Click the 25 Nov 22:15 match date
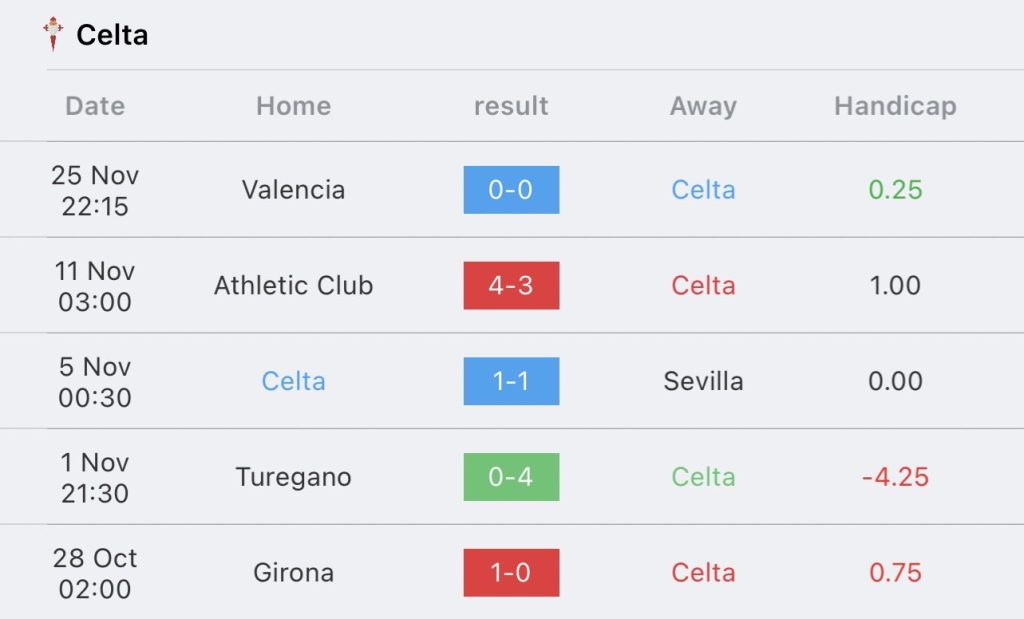The image size is (1024, 619). pos(95,191)
